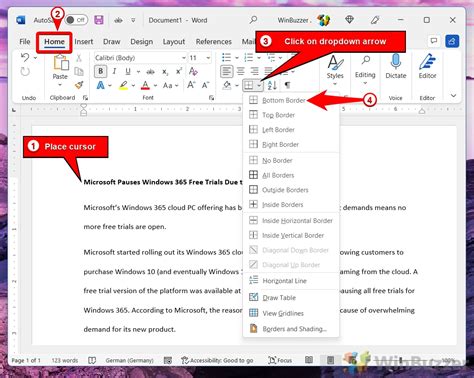Switch to the Design tab
The width and height of the screenshot is (474, 378).
[x=142, y=42]
